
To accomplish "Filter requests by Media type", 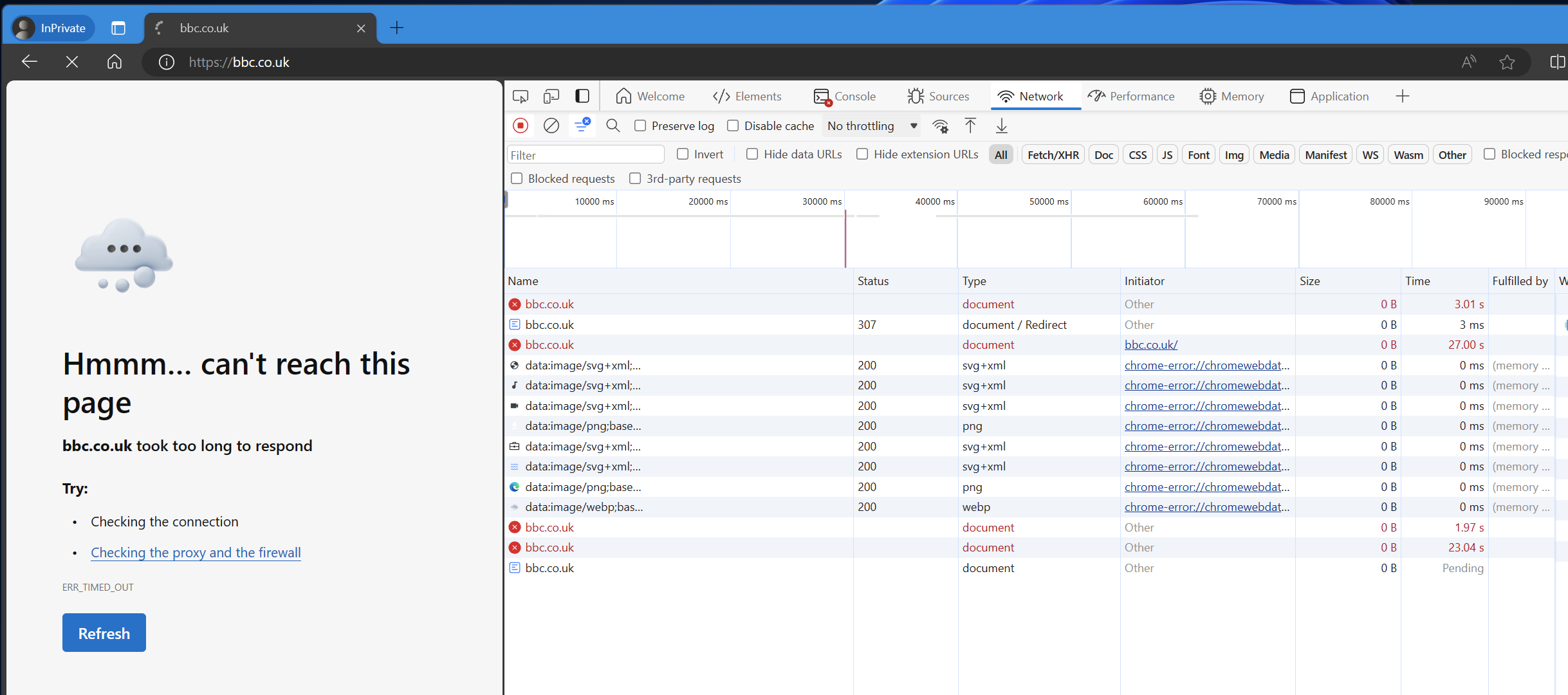I will [x=1274, y=154].
